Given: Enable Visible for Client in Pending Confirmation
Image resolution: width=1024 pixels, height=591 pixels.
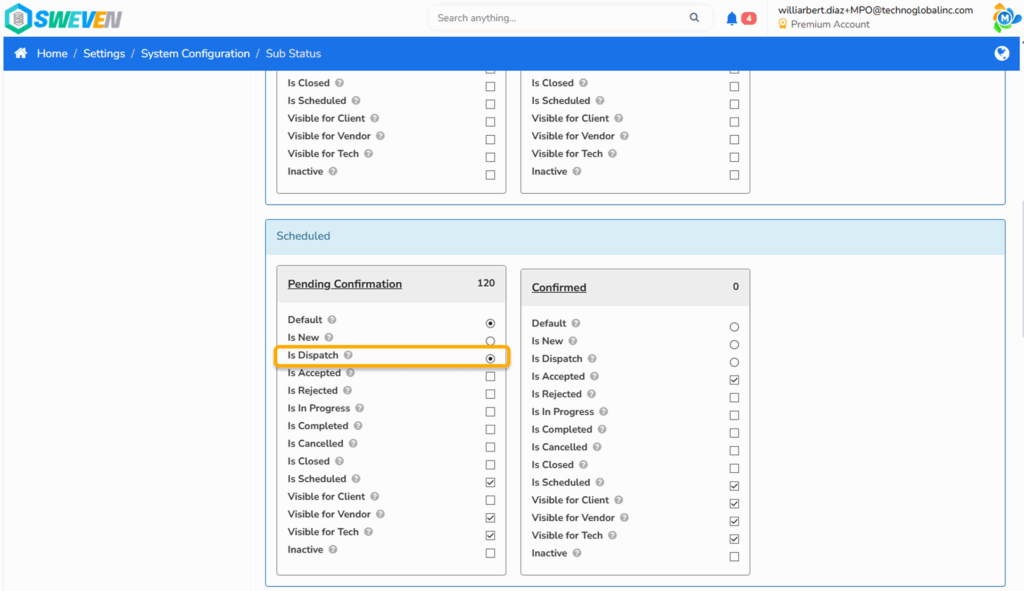Looking at the screenshot, I should (x=490, y=500).
